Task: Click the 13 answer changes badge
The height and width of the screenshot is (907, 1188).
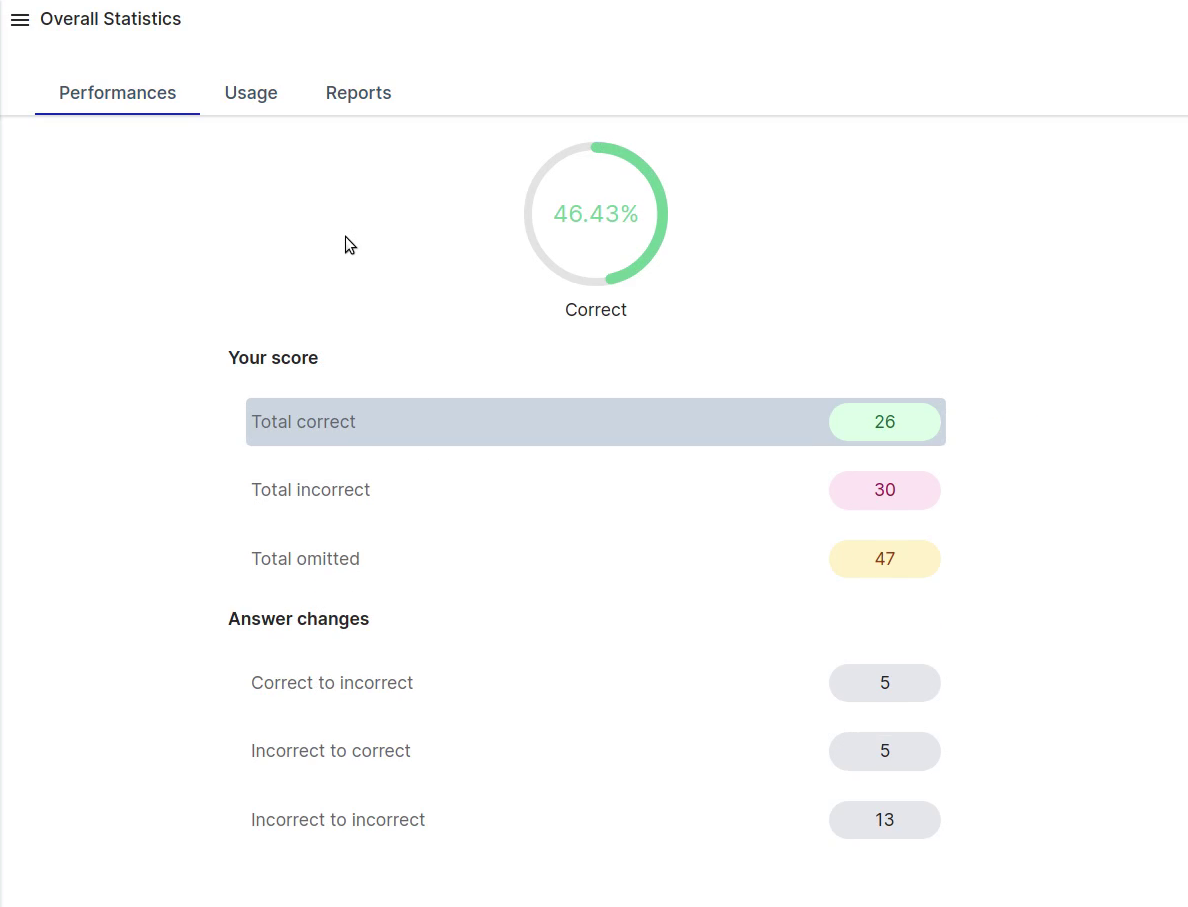Action: [884, 820]
